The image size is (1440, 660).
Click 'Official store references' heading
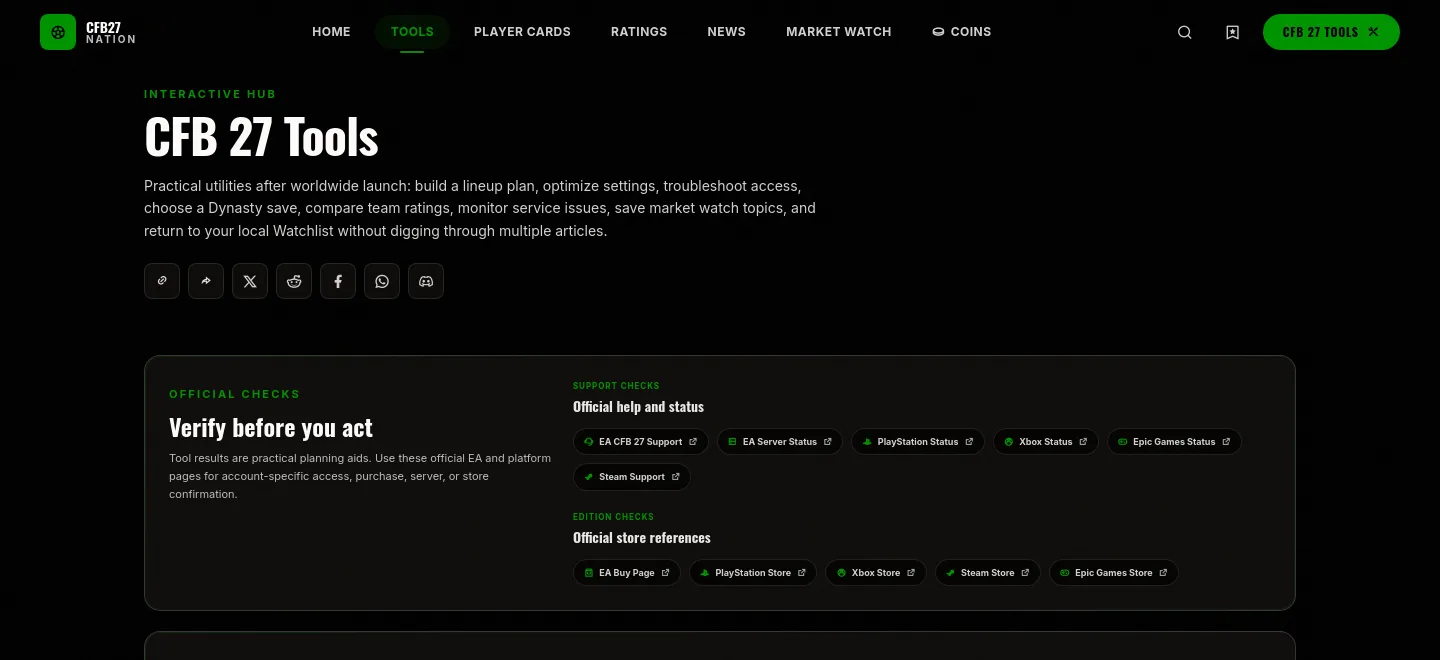642,538
